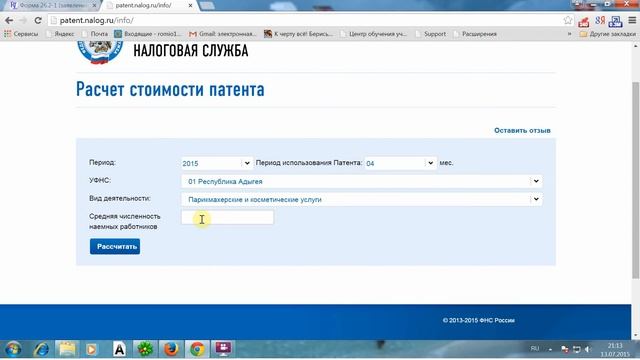Open the Chrome menu hamburger icon
Image resolution: width=640 pixels, height=360 pixels.
[632, 20]
